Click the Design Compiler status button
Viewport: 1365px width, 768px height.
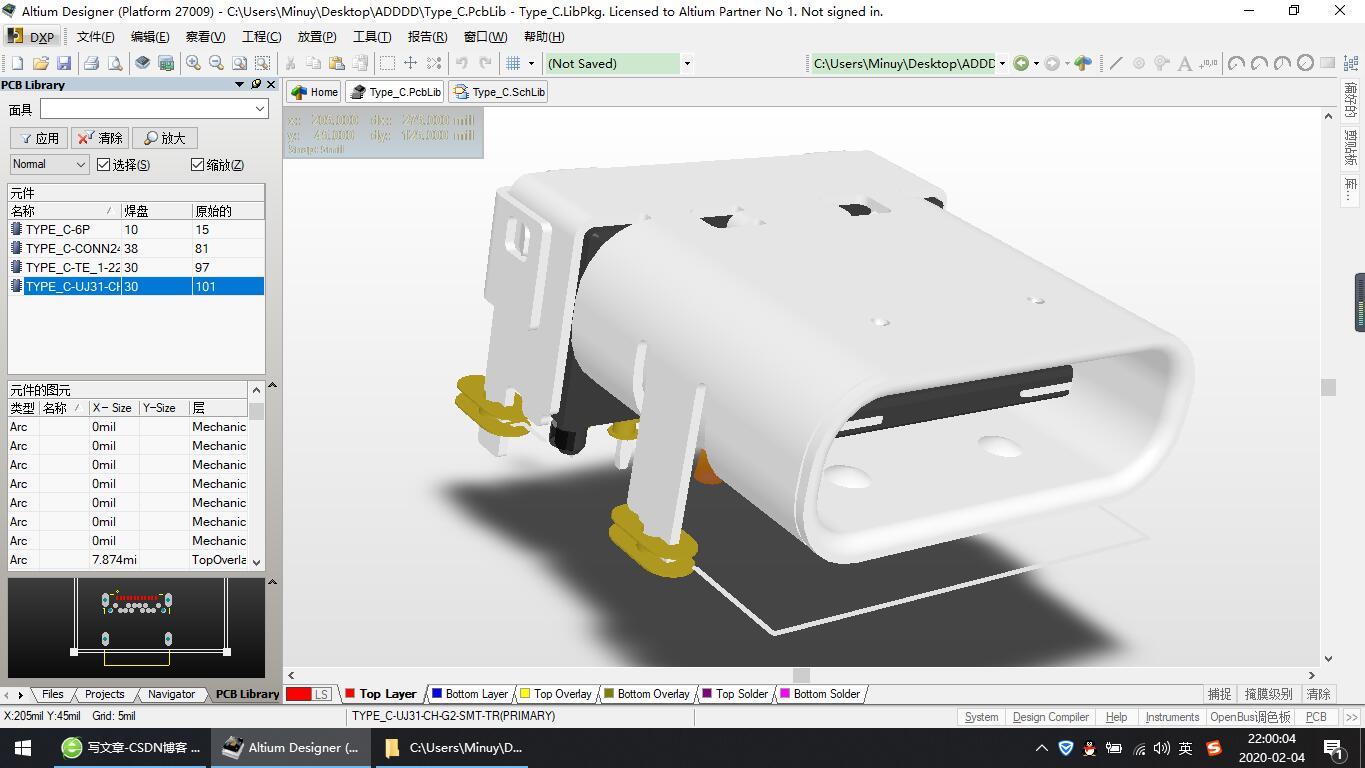(x=1050, y=717)
